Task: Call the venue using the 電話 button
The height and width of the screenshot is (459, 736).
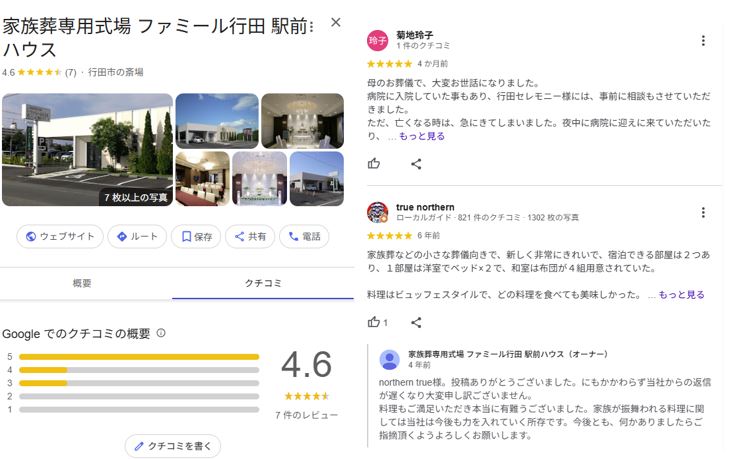Action: [x=304, y=237]
